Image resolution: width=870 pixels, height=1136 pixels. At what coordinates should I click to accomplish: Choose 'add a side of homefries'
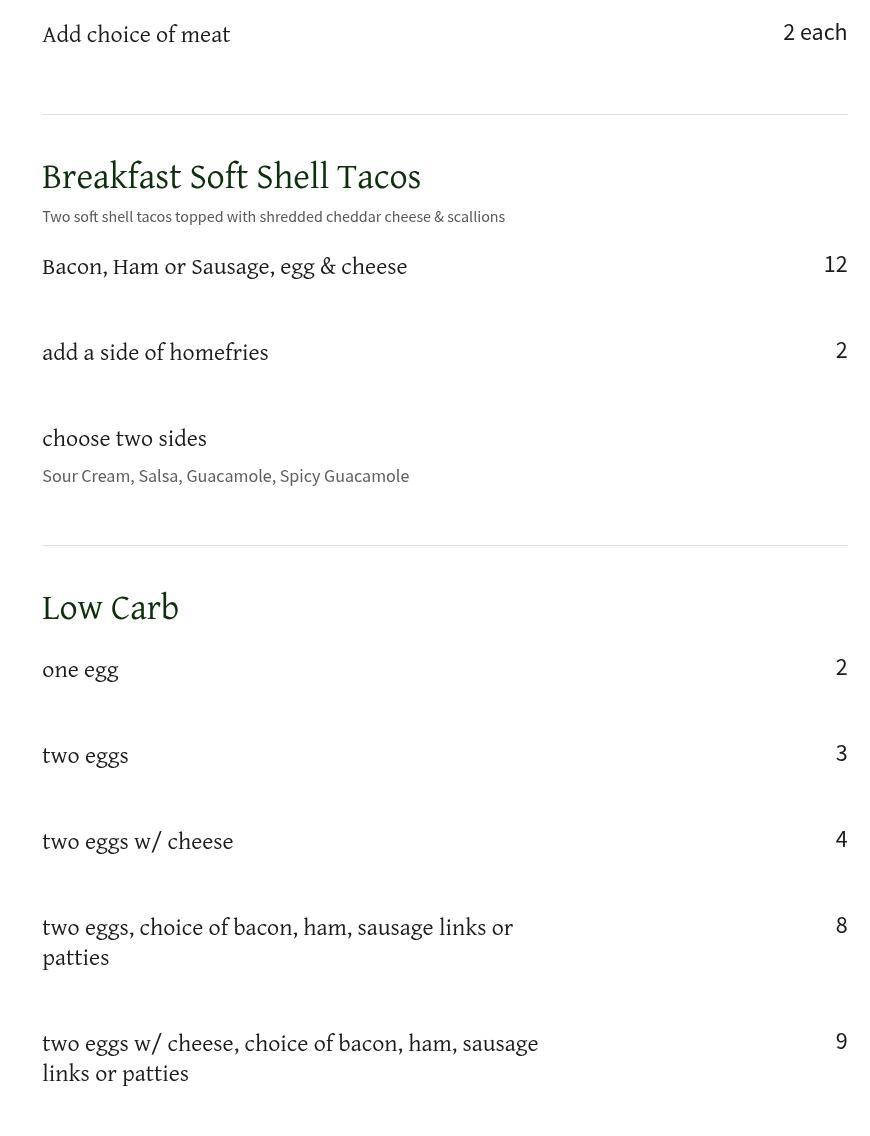coord(155,353)
